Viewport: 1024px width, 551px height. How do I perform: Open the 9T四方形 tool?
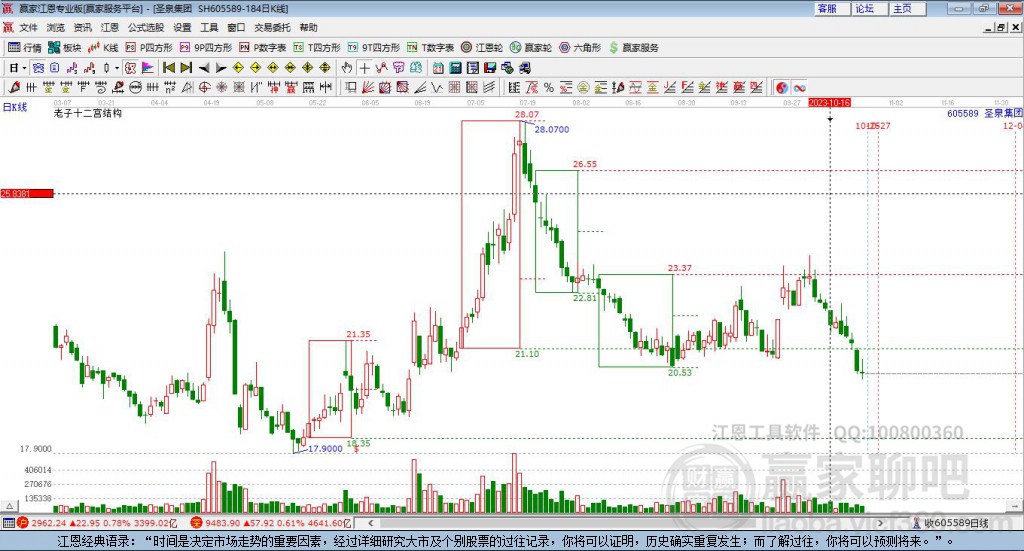click(x=374, y=48)
